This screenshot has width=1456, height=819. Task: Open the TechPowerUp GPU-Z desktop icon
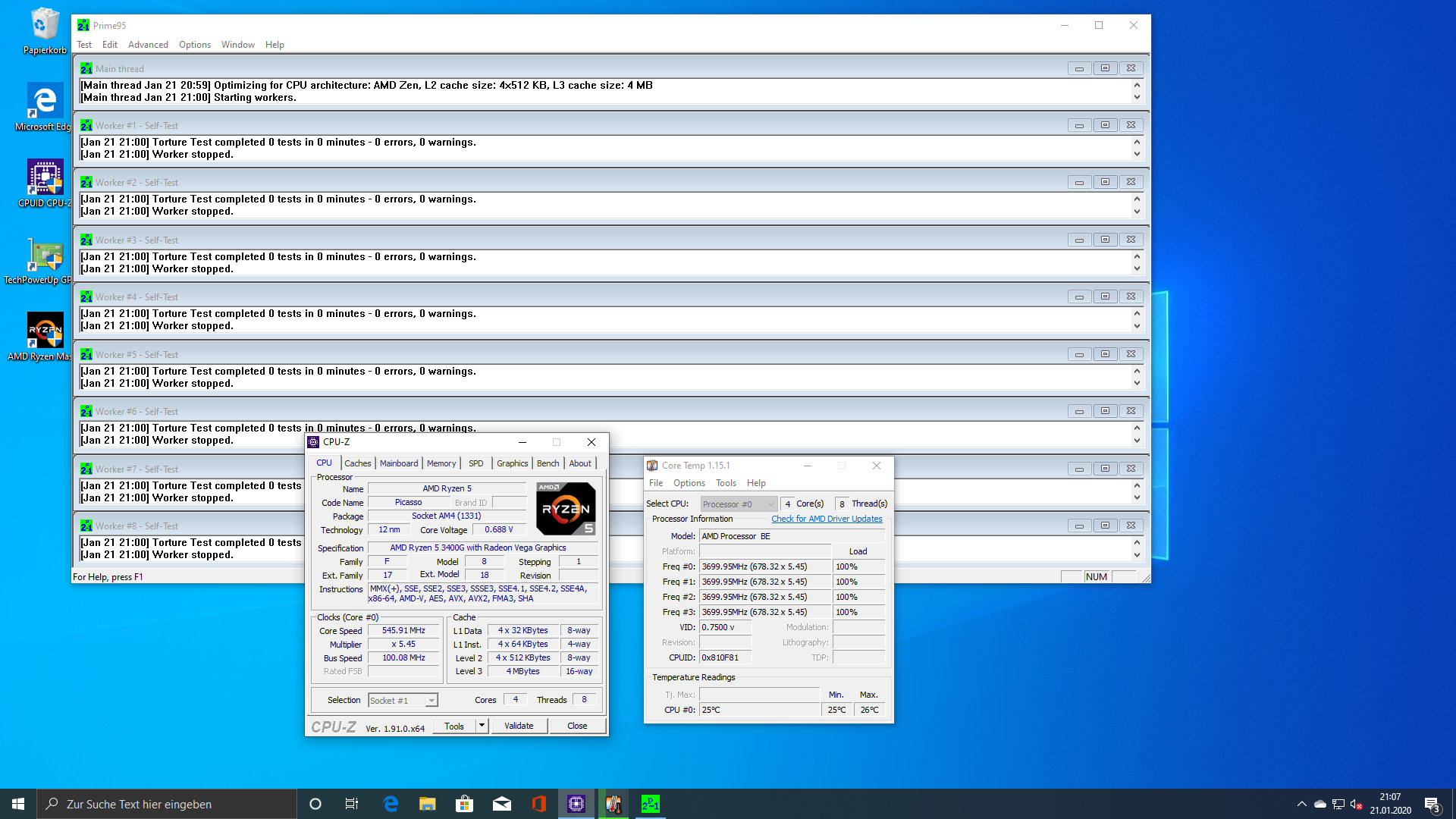(45, 255)
